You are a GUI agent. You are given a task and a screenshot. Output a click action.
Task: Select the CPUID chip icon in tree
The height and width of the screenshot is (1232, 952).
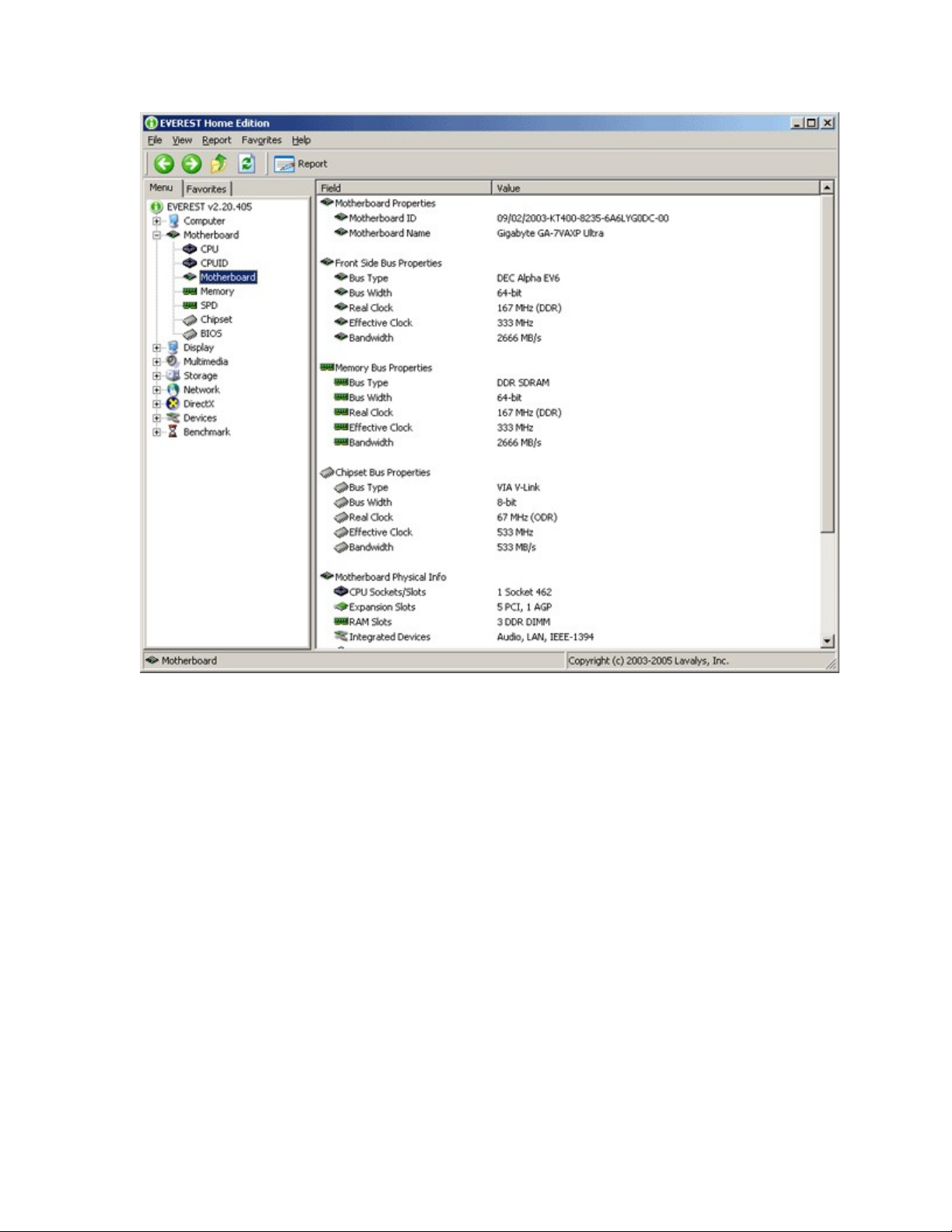190,264
